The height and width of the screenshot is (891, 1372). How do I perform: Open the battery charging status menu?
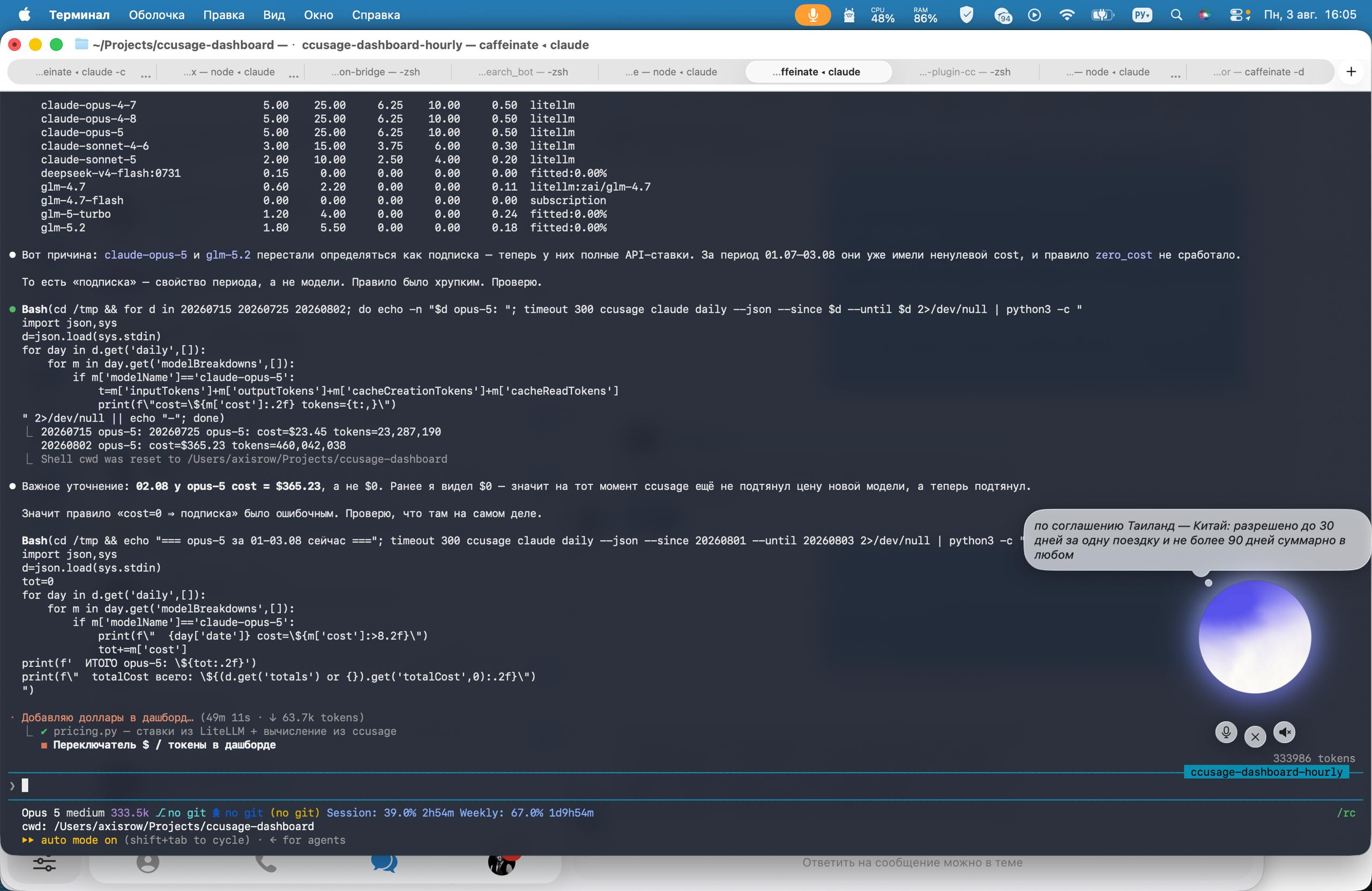(x=1102, y=15)
